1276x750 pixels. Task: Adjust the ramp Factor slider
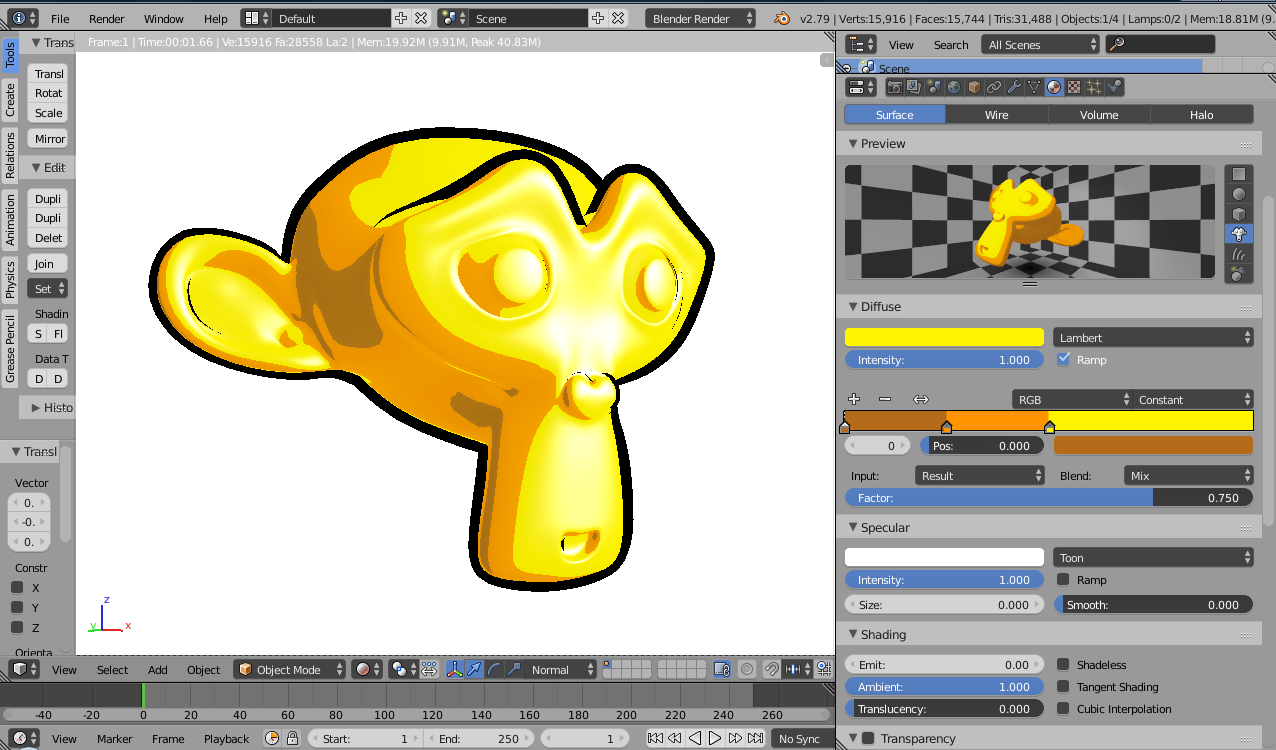click(1049, 497)
